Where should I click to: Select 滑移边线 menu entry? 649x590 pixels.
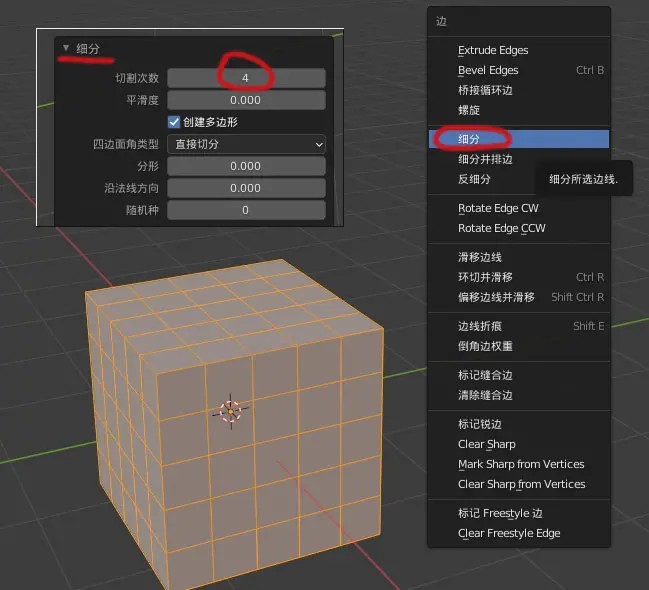(x=519, y=257)
